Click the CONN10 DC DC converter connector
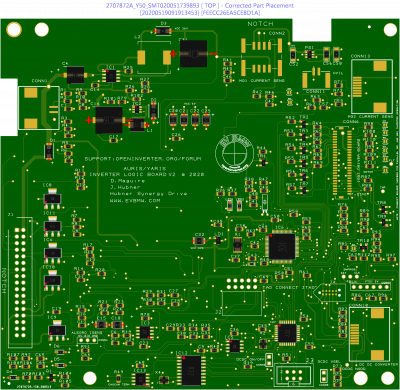Image resolution: width=400 pixels, height=390 pixels. click(369, 334)
